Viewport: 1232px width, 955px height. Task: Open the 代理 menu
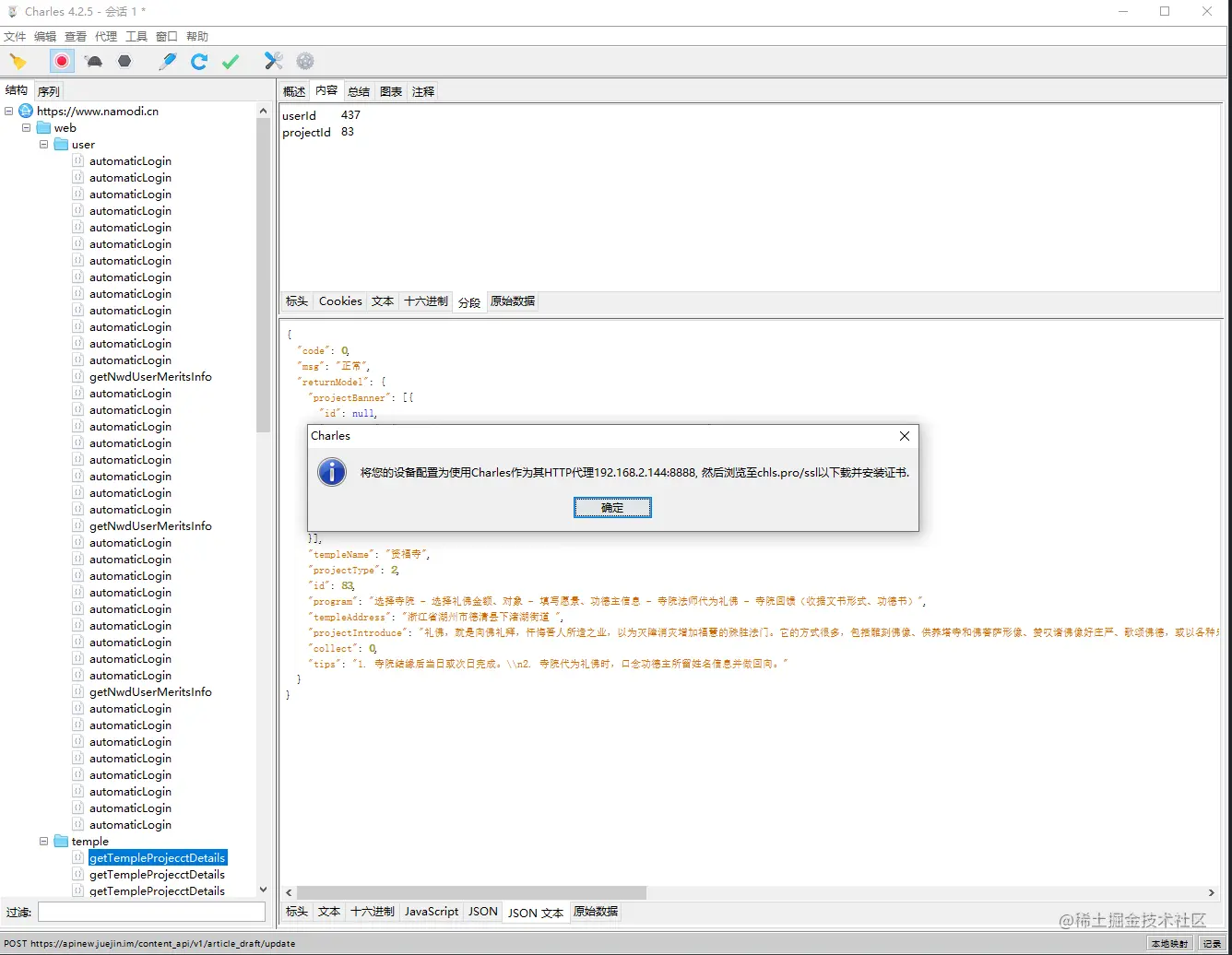coord(106,37)
